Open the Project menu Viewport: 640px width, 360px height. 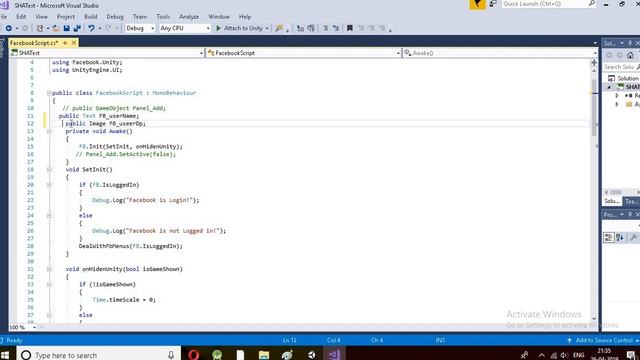click(x=66, y=17)
